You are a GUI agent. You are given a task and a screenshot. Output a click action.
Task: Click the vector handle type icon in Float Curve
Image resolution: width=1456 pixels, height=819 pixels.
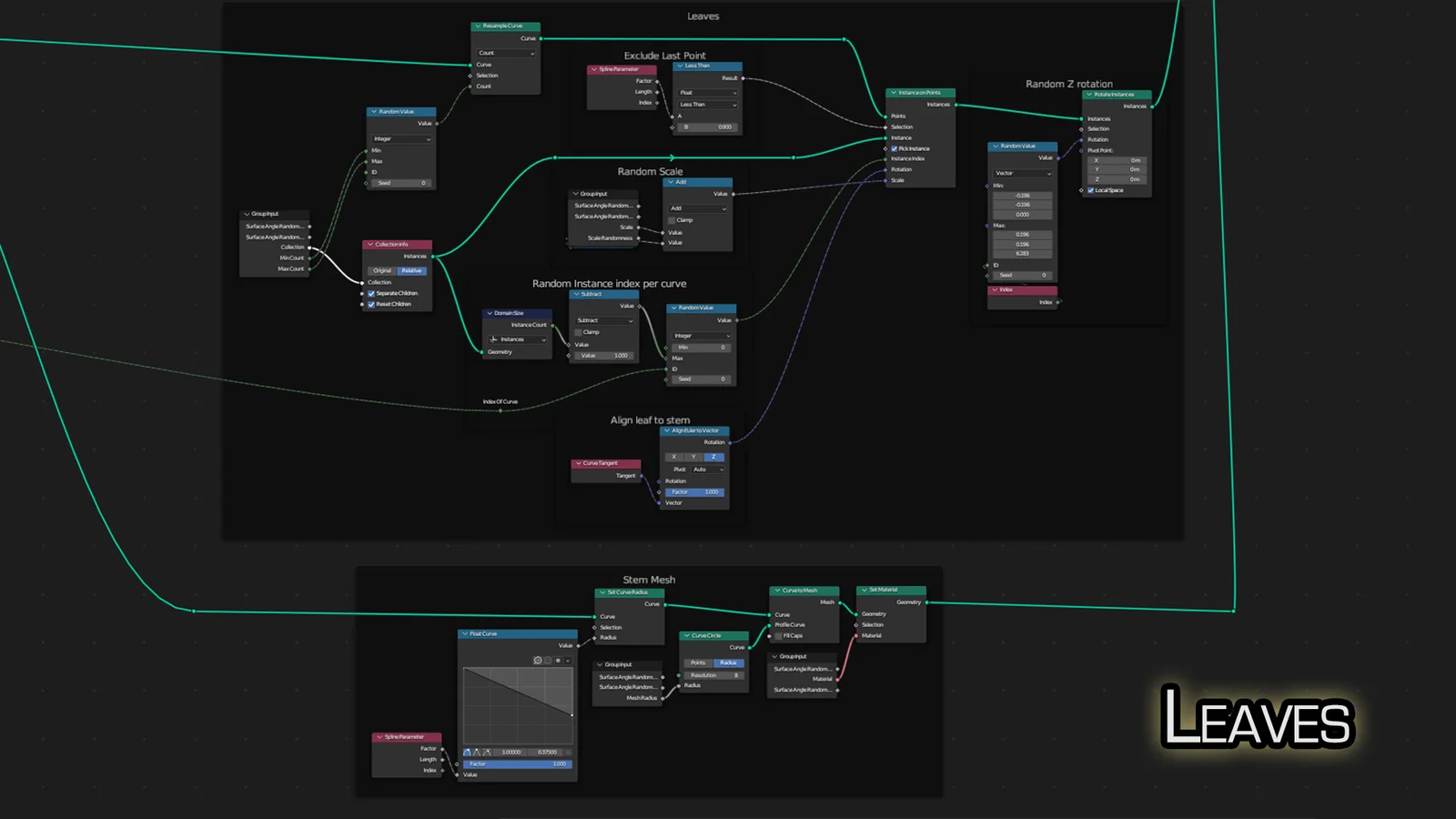[x=477, y=753]
